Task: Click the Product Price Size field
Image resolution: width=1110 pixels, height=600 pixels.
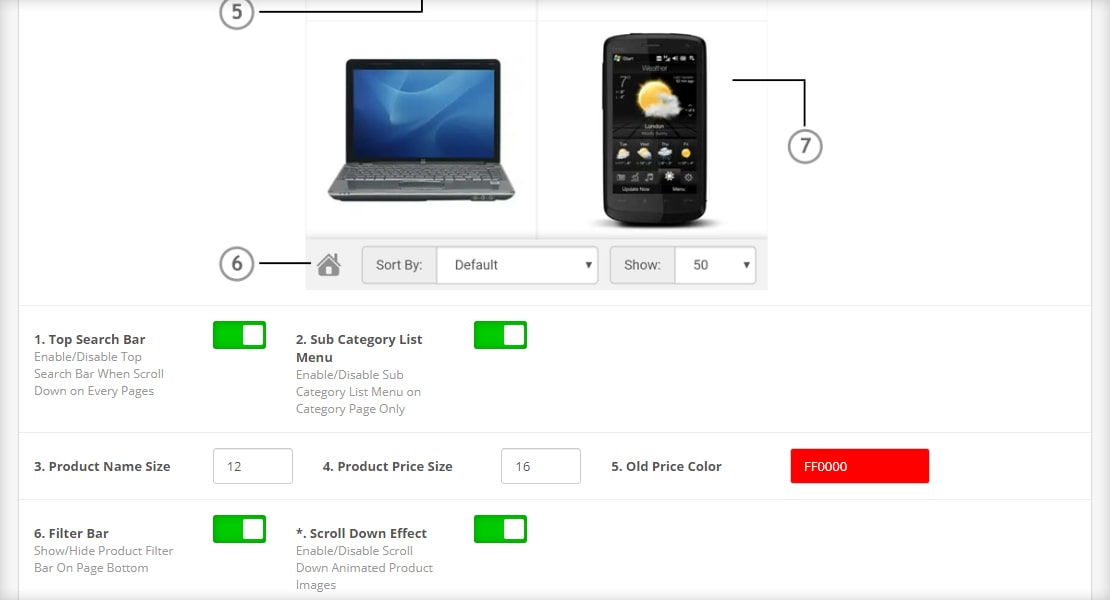Action: (x=541, y=466)
